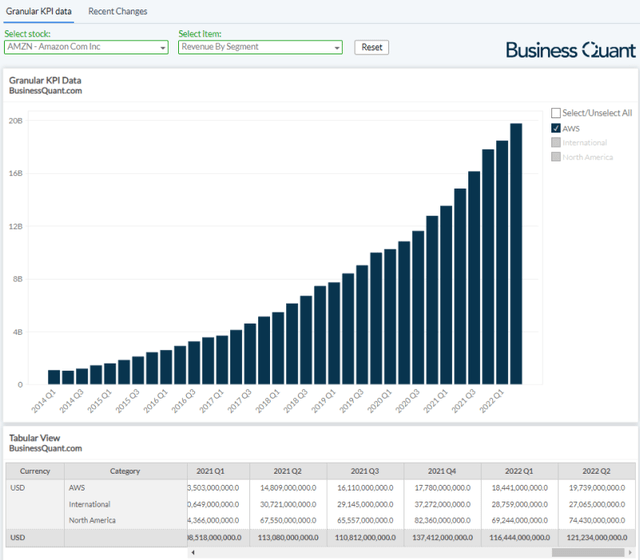The image size is (640, 560).
Task: Open the Select stock dropdown arrow
Action: (163, 47)
